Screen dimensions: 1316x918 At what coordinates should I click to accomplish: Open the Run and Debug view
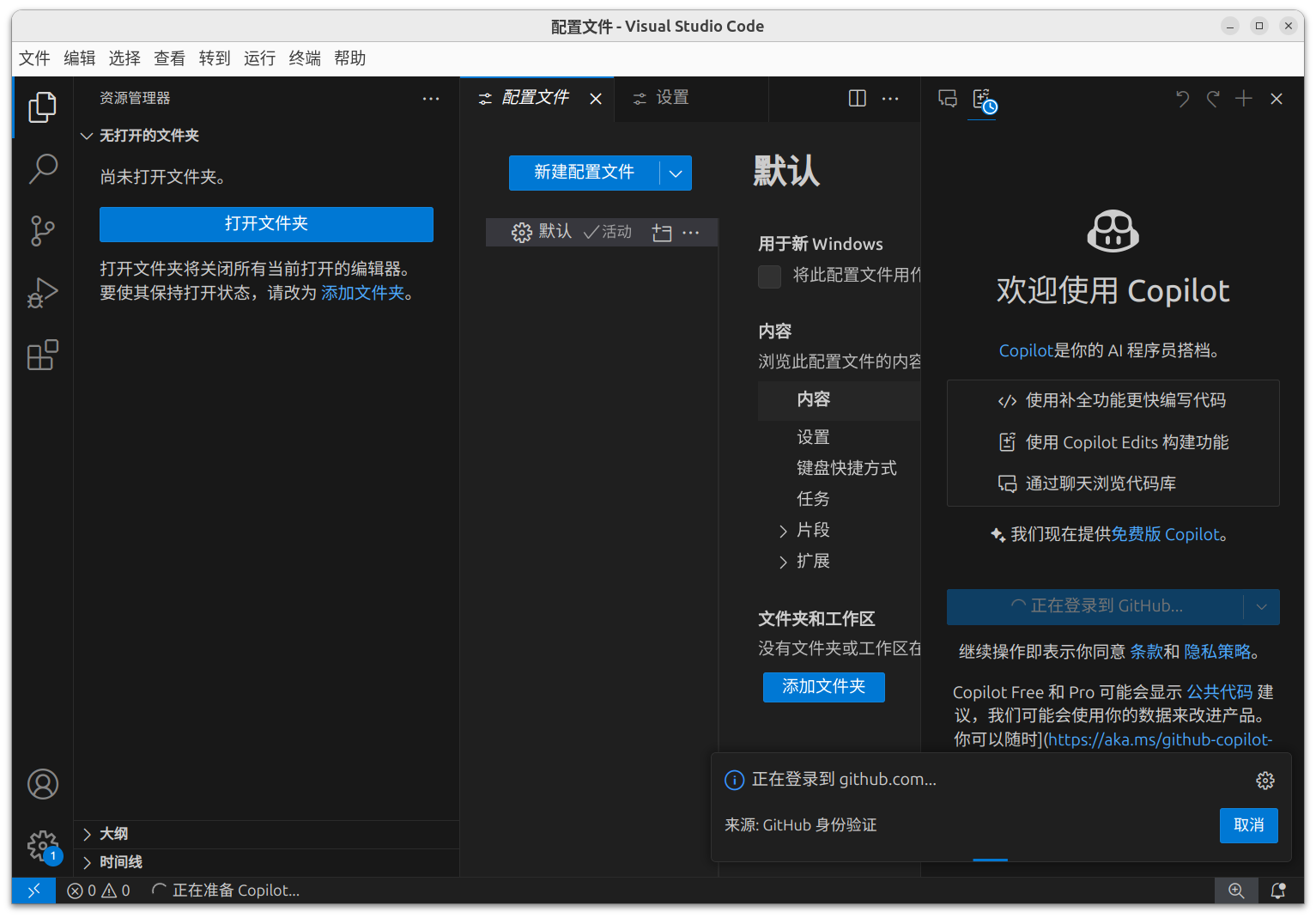pos(42,293)
